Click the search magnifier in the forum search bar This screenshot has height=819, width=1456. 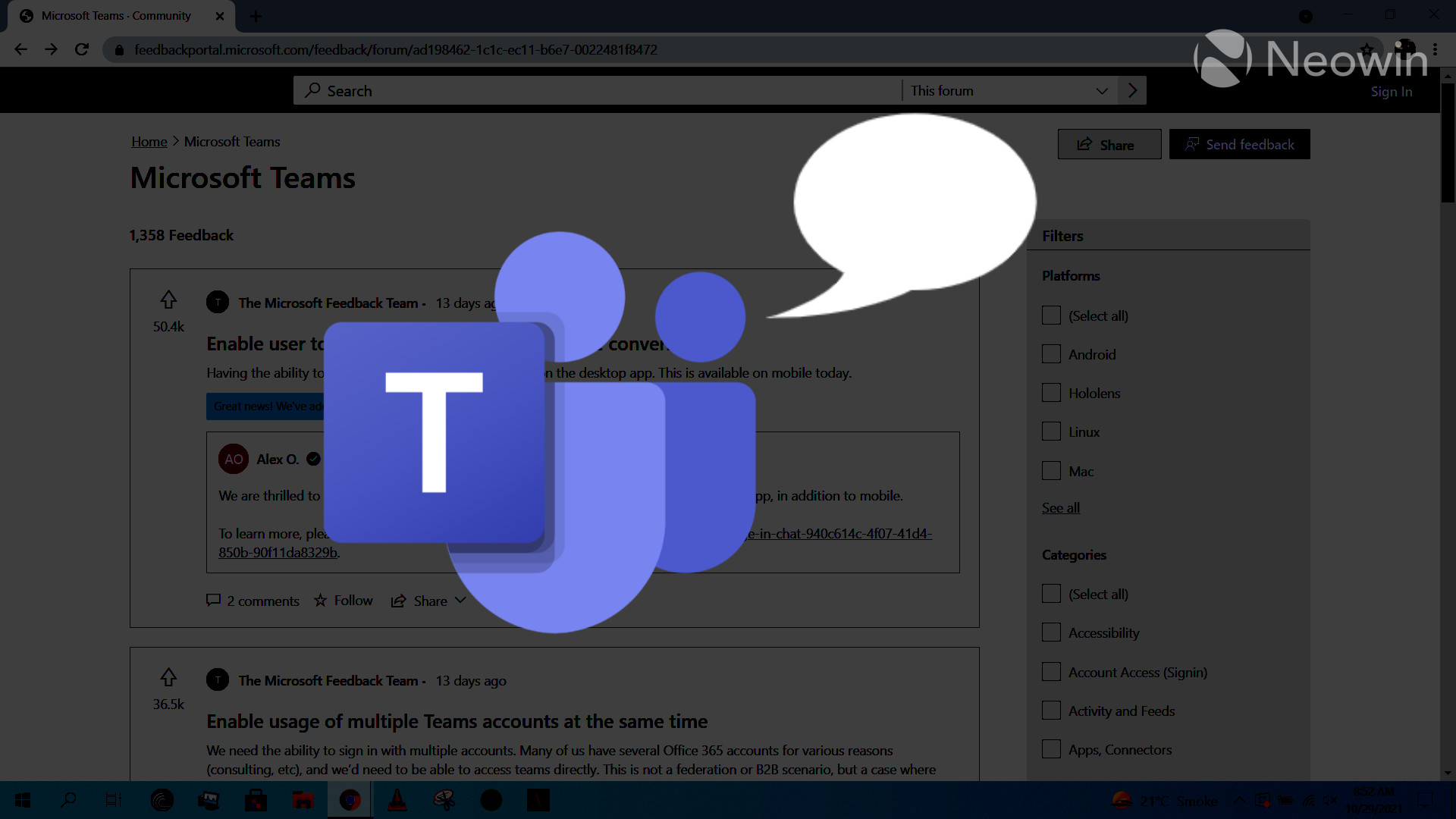[x=312, y=90]
